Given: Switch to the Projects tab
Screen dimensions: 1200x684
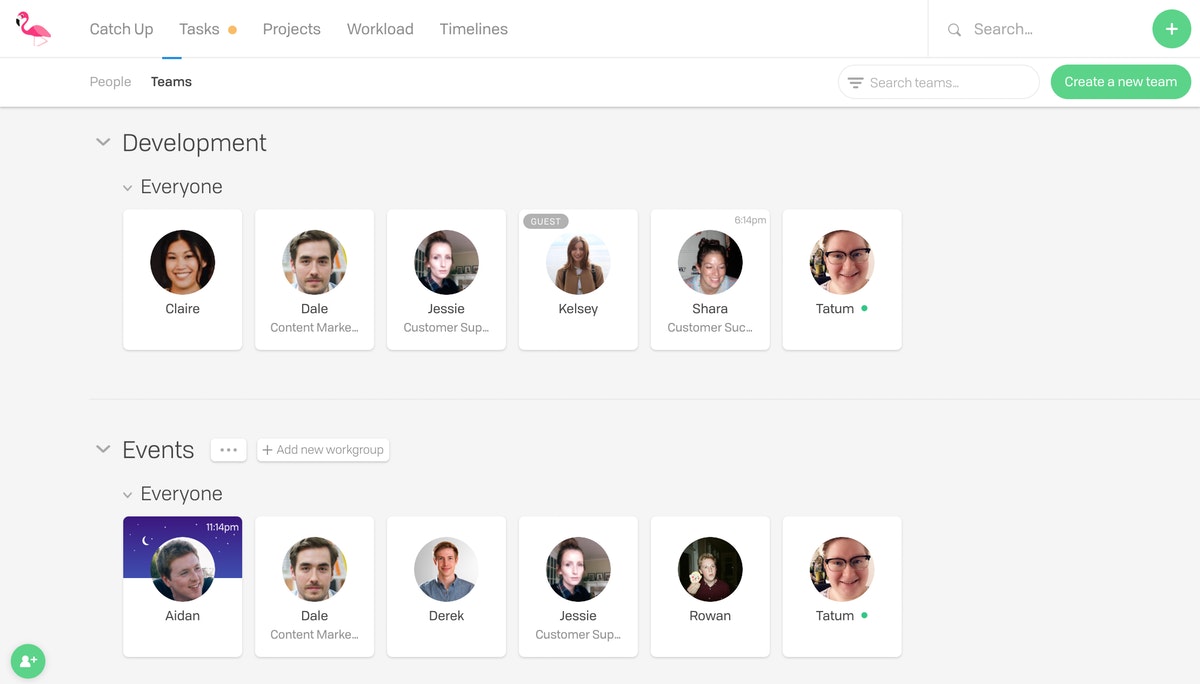Looking at the screenshot, I should tap(291, 29).
